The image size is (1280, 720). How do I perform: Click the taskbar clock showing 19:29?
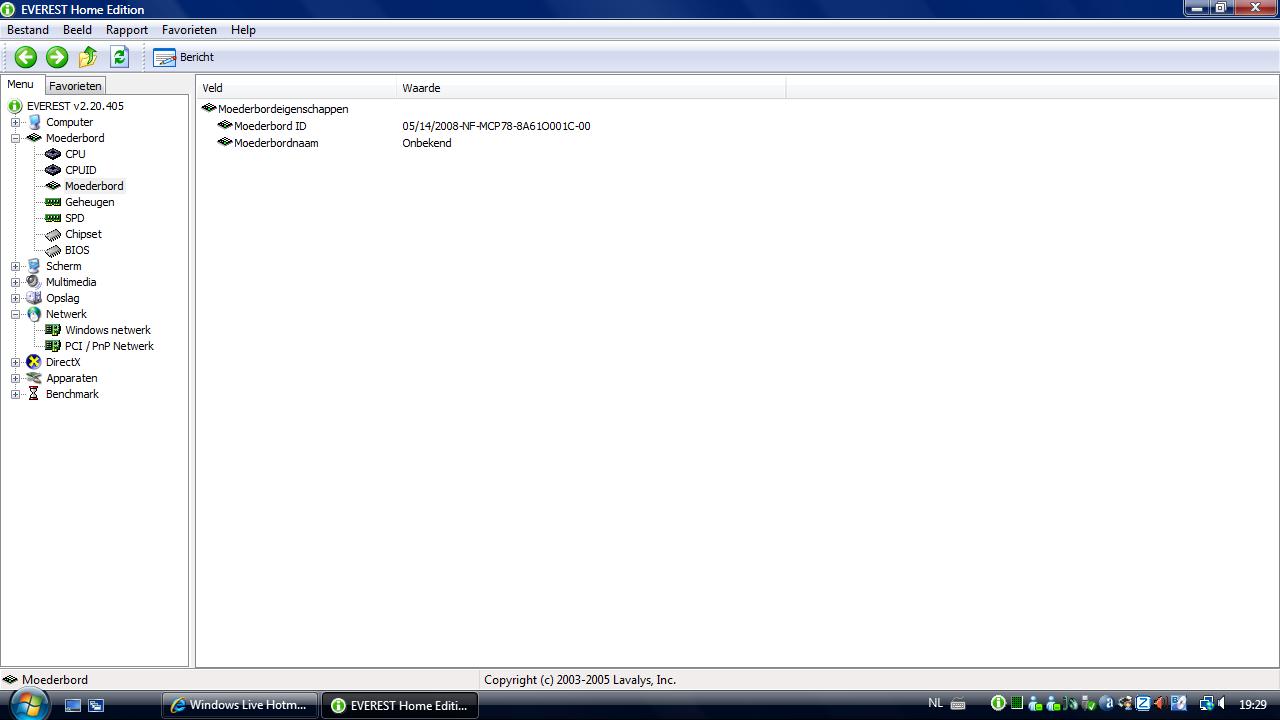click(x=1252, y=705)
